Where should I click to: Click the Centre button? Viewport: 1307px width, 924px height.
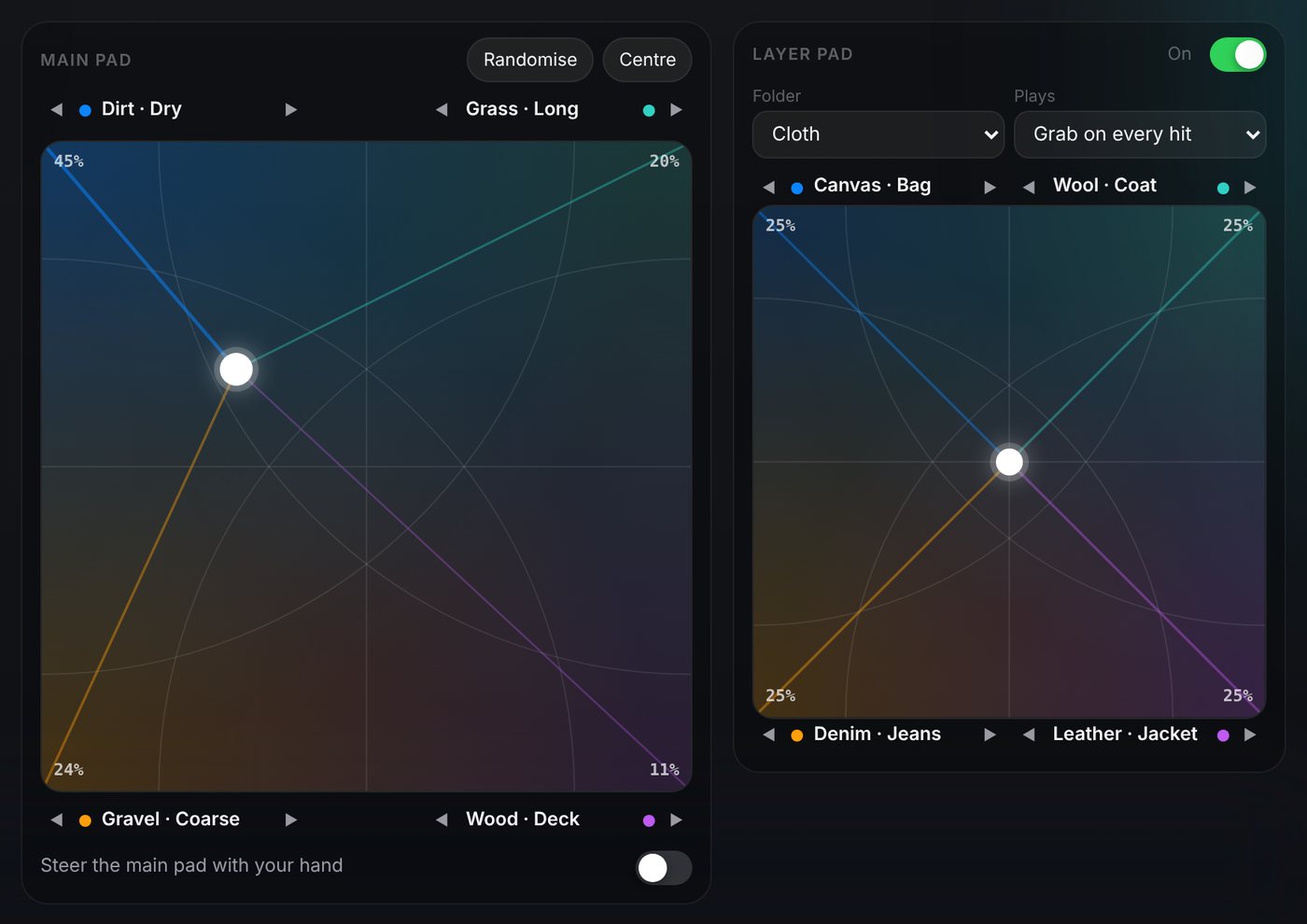648,60
